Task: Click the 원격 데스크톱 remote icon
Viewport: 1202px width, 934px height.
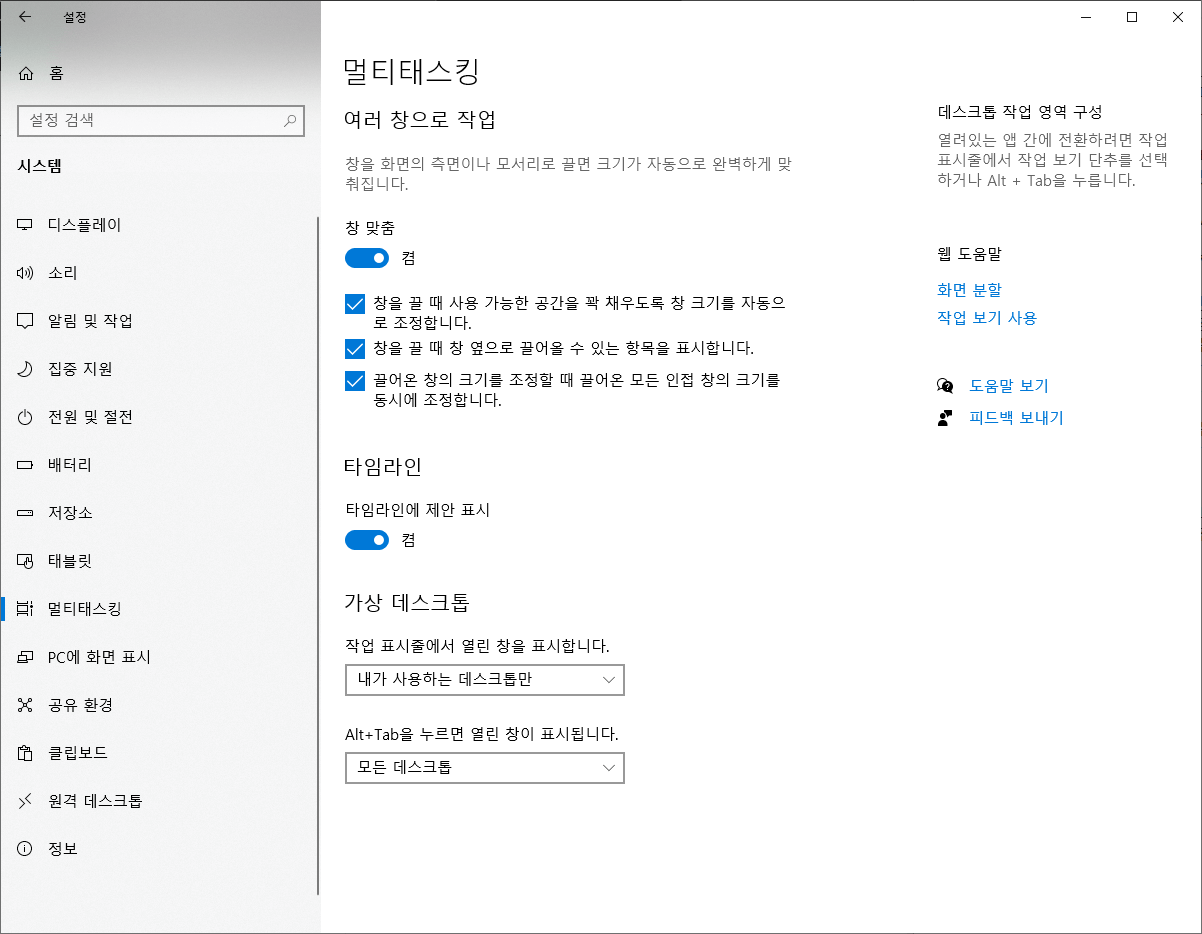Action: [26, 801]
